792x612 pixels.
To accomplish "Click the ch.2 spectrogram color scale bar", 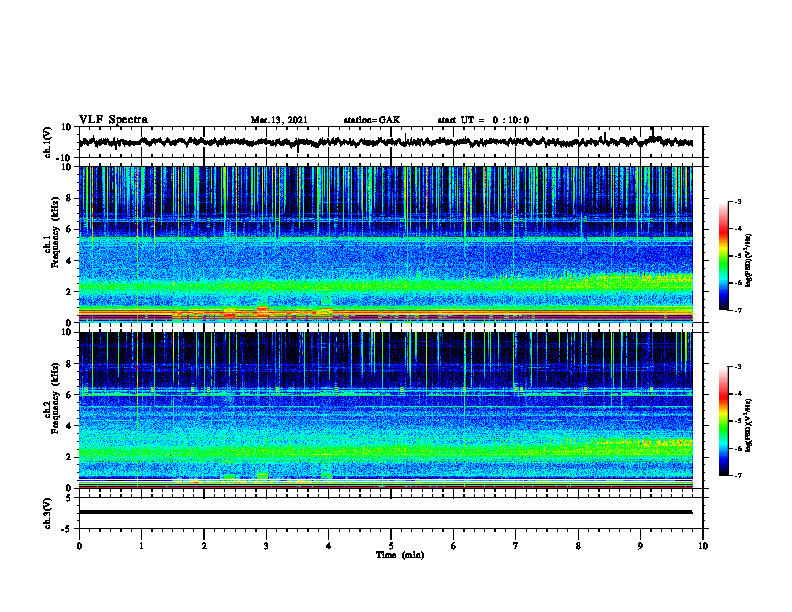I will pos(723,421).
